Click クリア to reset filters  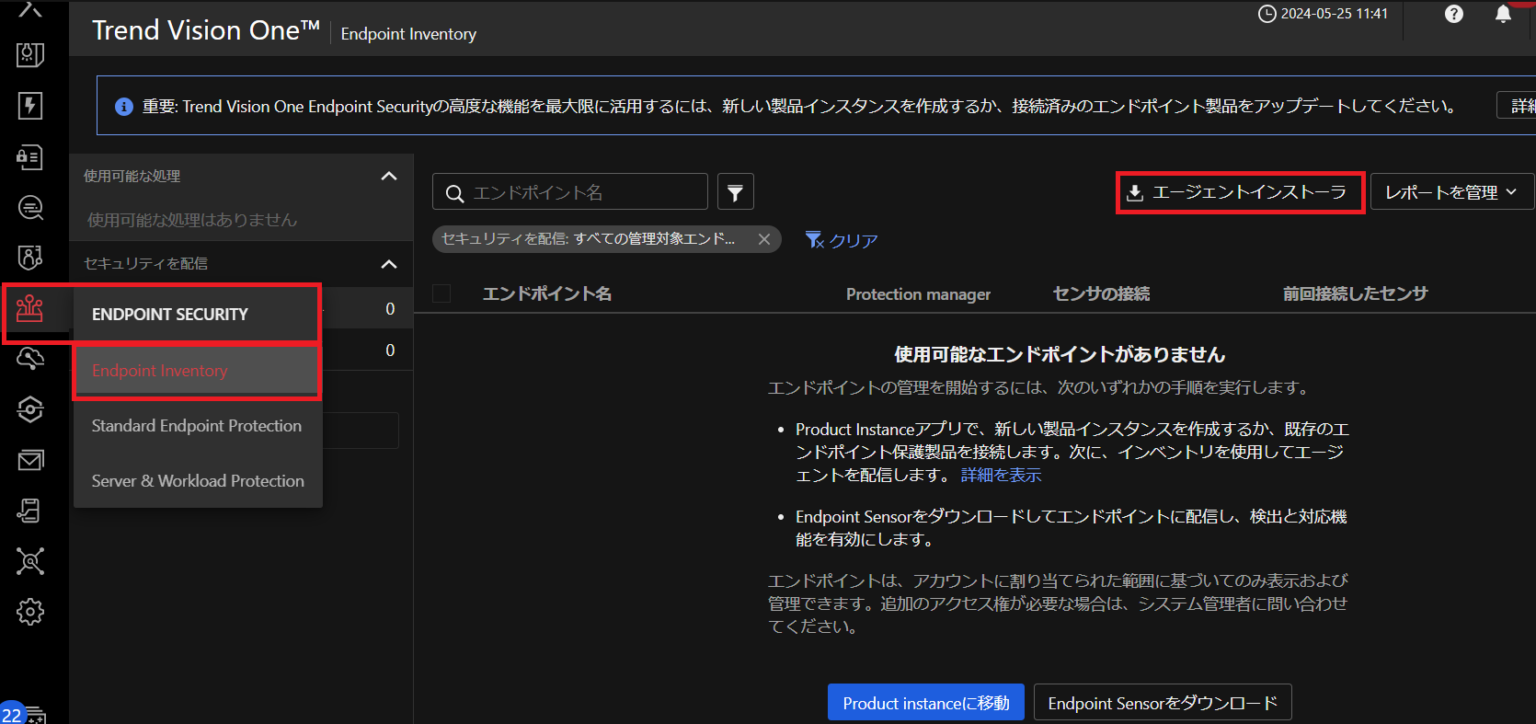(851, 239)
